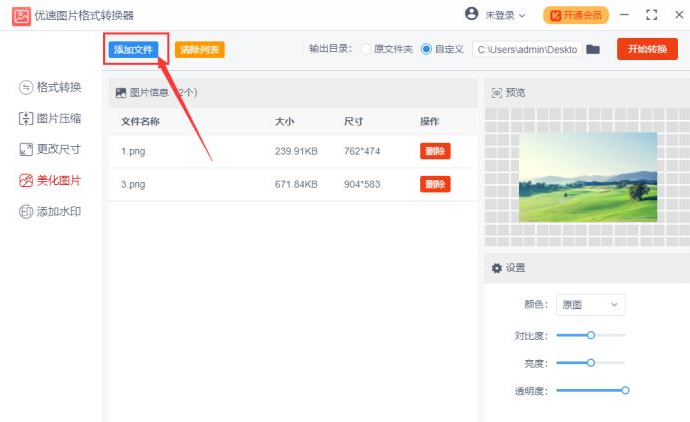Screen dimensions: 690x422
Task: Switch to the 美化图片 sidebar tab
Action: [50, 180]
